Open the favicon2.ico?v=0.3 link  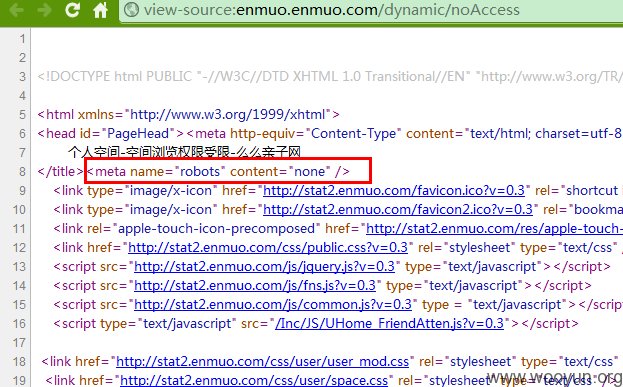pyautogui.click(x=398, y=209)
